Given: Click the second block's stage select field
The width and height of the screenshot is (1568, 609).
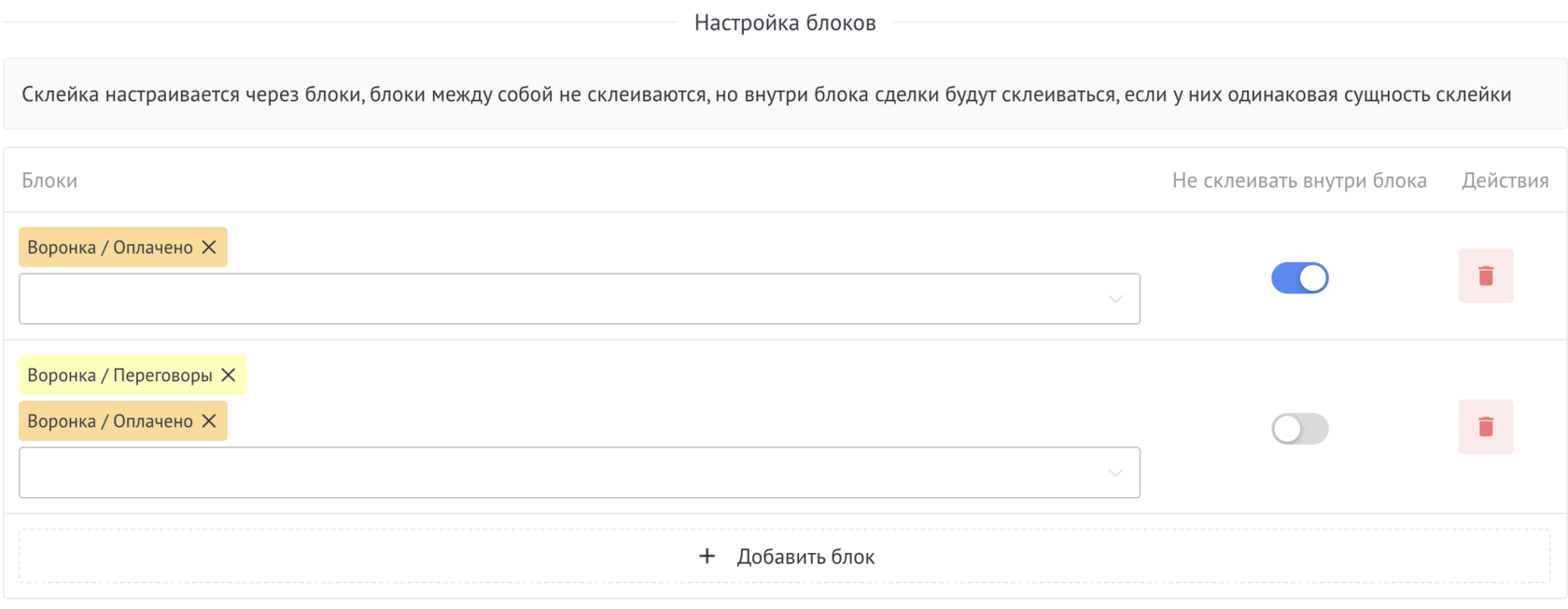Looking at the screenshot, I should (x=560, y=473).
